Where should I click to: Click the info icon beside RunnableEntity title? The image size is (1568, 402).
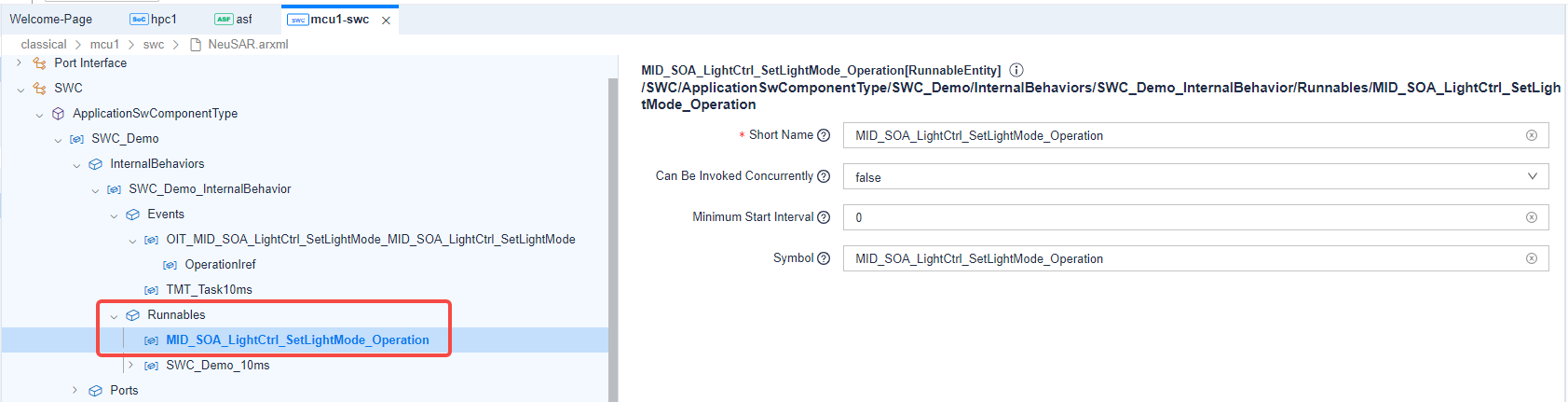(x=1016, y=70)
